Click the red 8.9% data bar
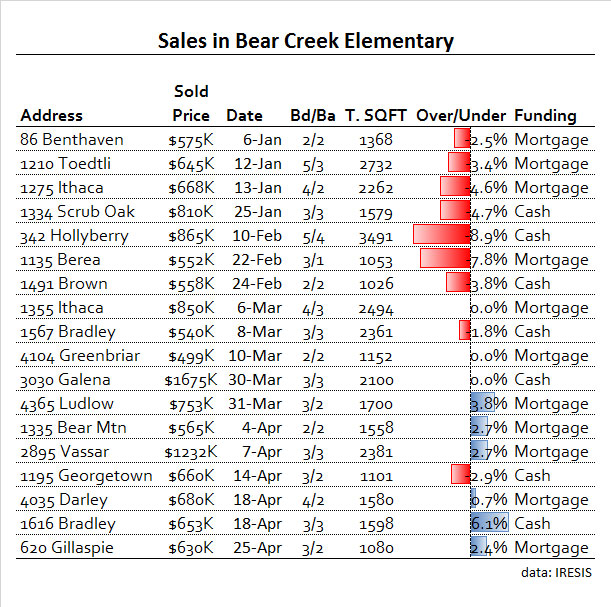Viewport: 611px width, 607px height. (x=441, y=235)
